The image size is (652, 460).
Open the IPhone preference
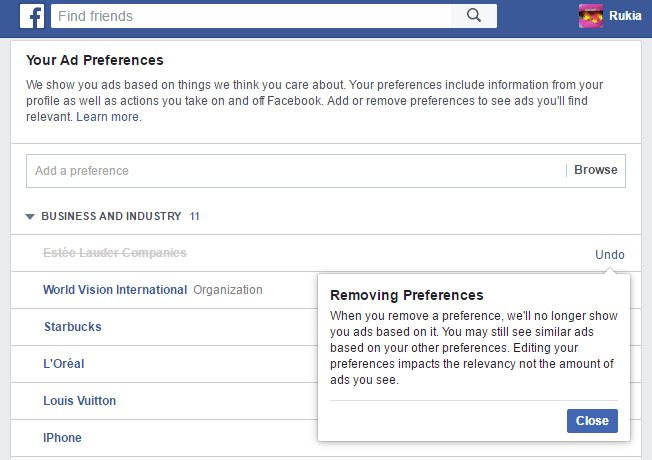(62, 438)
